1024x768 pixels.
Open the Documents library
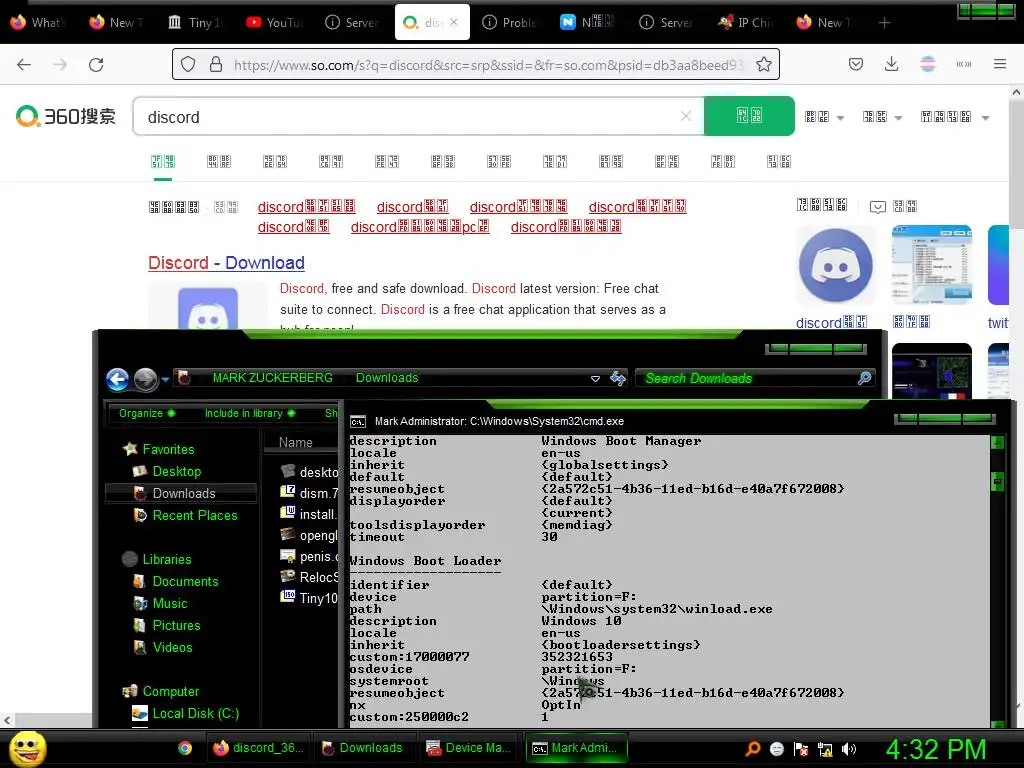point(185,581)
